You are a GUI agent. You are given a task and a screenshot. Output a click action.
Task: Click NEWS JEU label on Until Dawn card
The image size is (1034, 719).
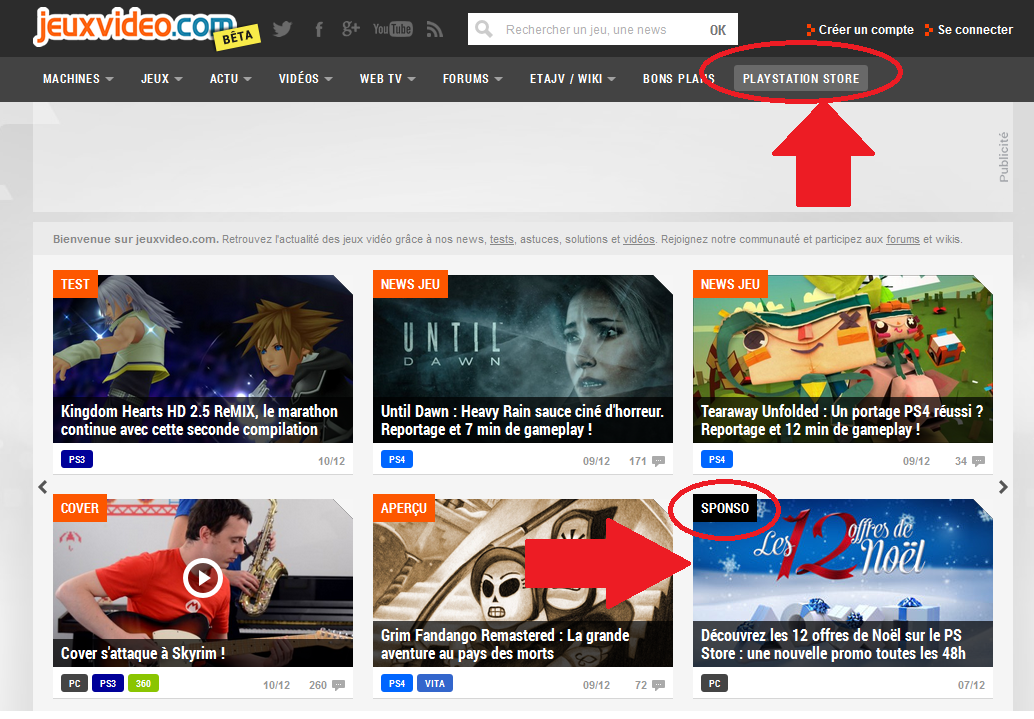(x=410, y=284)
